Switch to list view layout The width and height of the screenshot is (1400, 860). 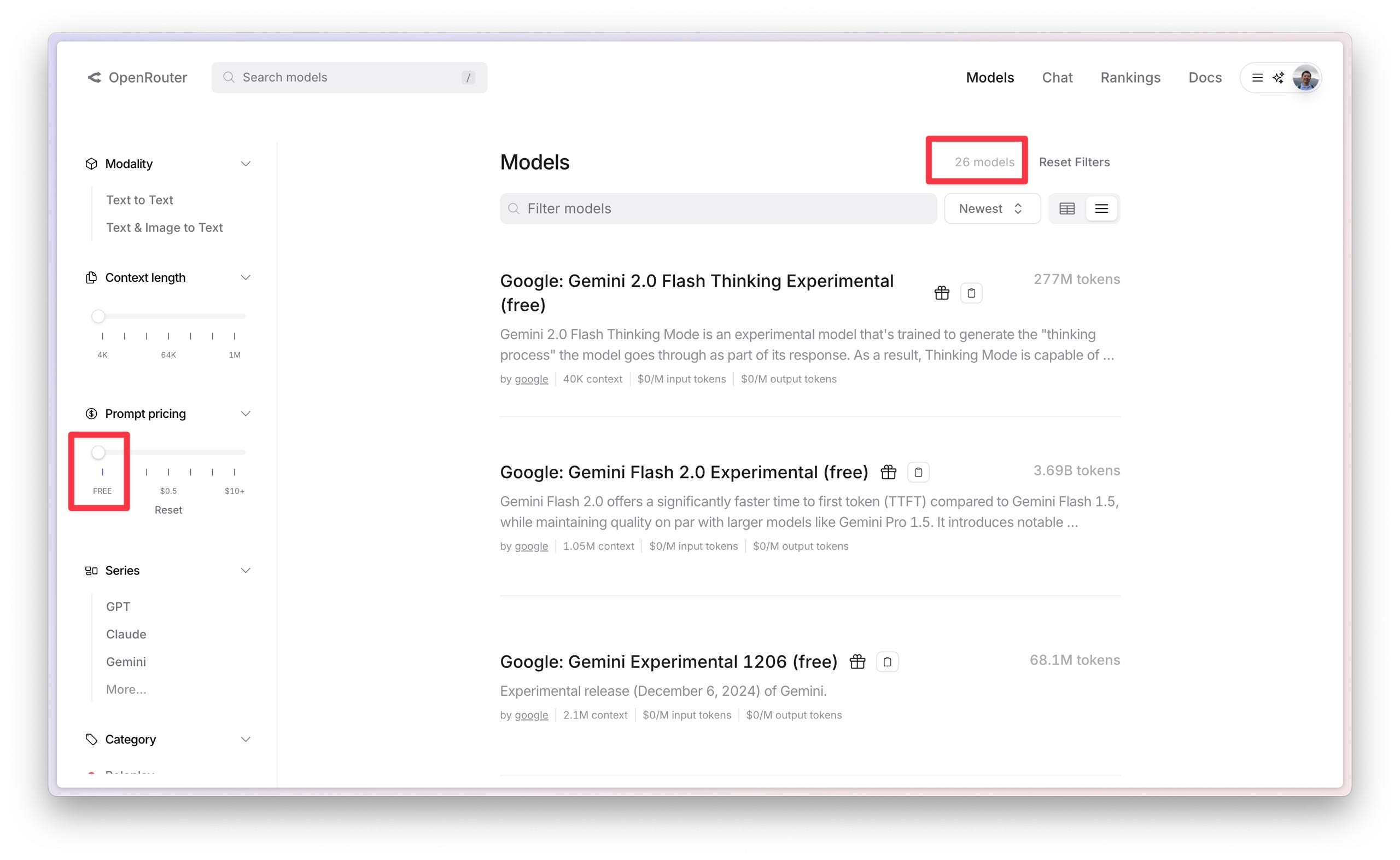click(1101, 209)
